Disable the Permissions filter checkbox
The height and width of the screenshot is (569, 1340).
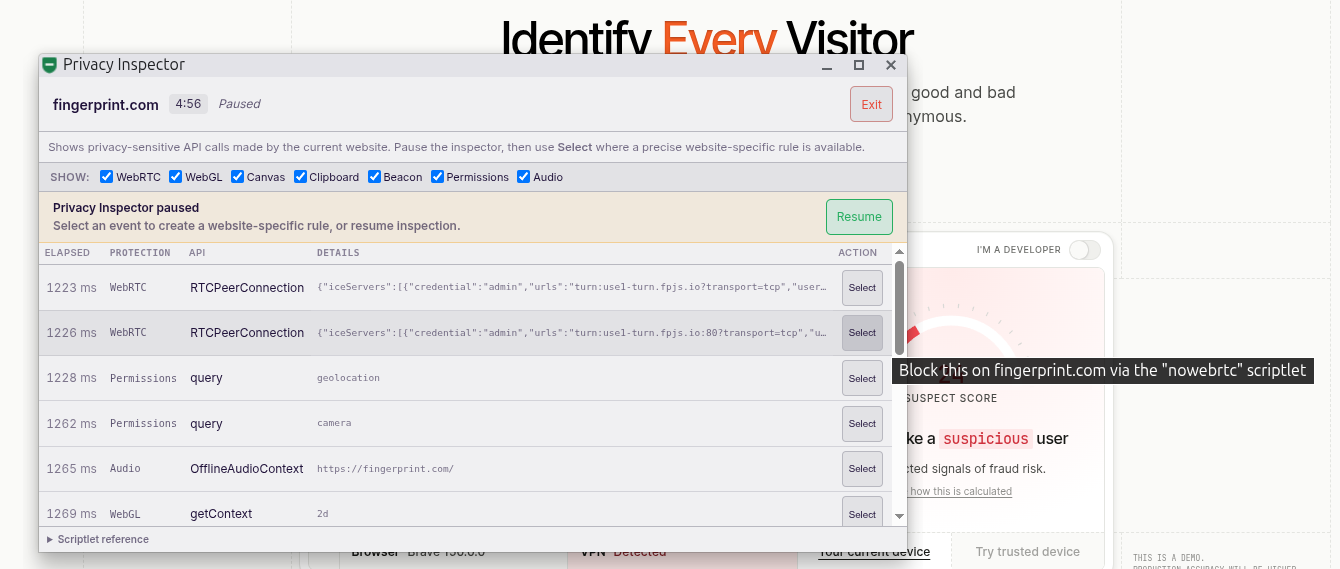click(x=437, y=177)
